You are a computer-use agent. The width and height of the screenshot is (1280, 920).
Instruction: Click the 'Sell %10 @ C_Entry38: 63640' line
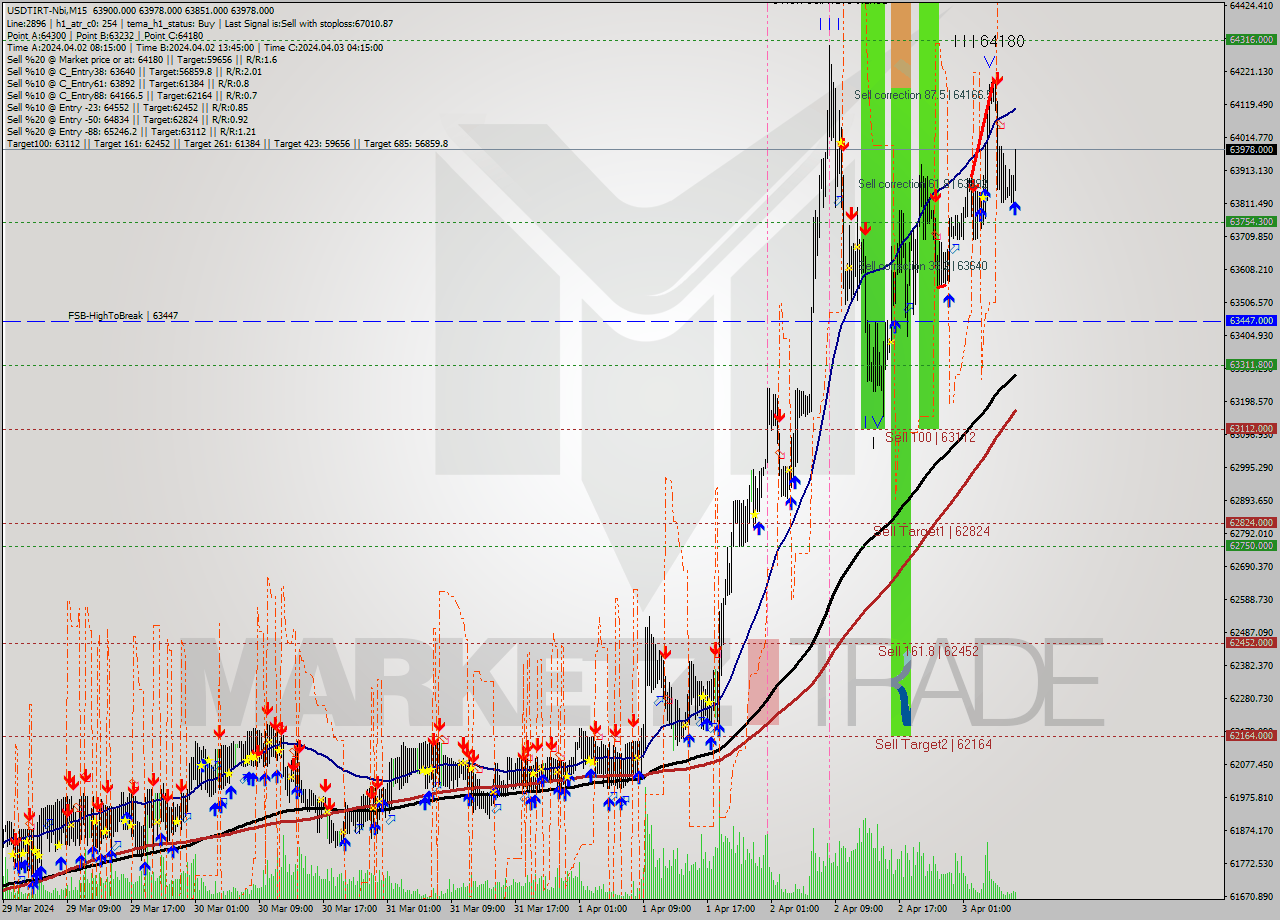tap(134, 71)
